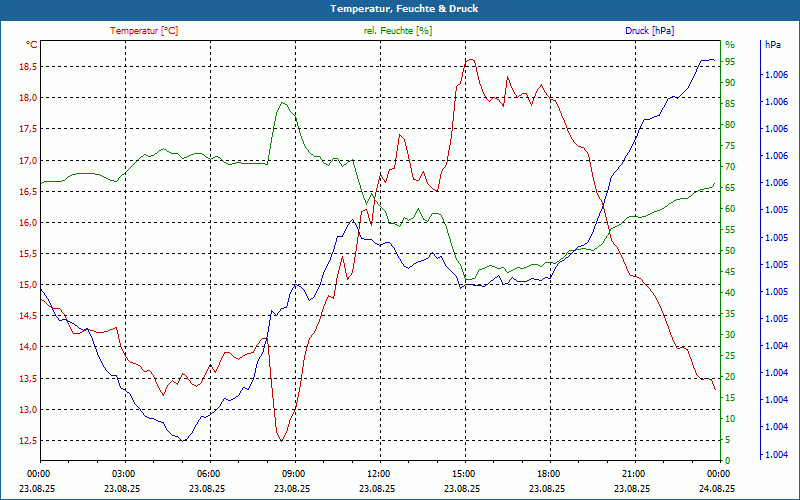
Task: Select the red "Temperatur [°C]" legend label
Action: [x=144, y=31]
